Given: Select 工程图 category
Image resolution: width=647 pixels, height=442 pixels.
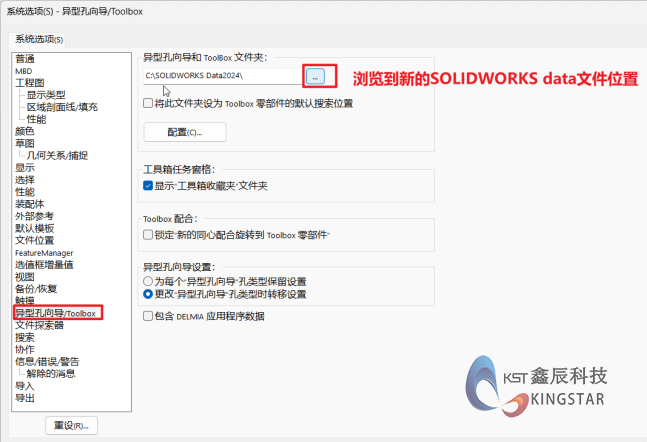Looking at the screenshot, I should [x=30, y=83].
